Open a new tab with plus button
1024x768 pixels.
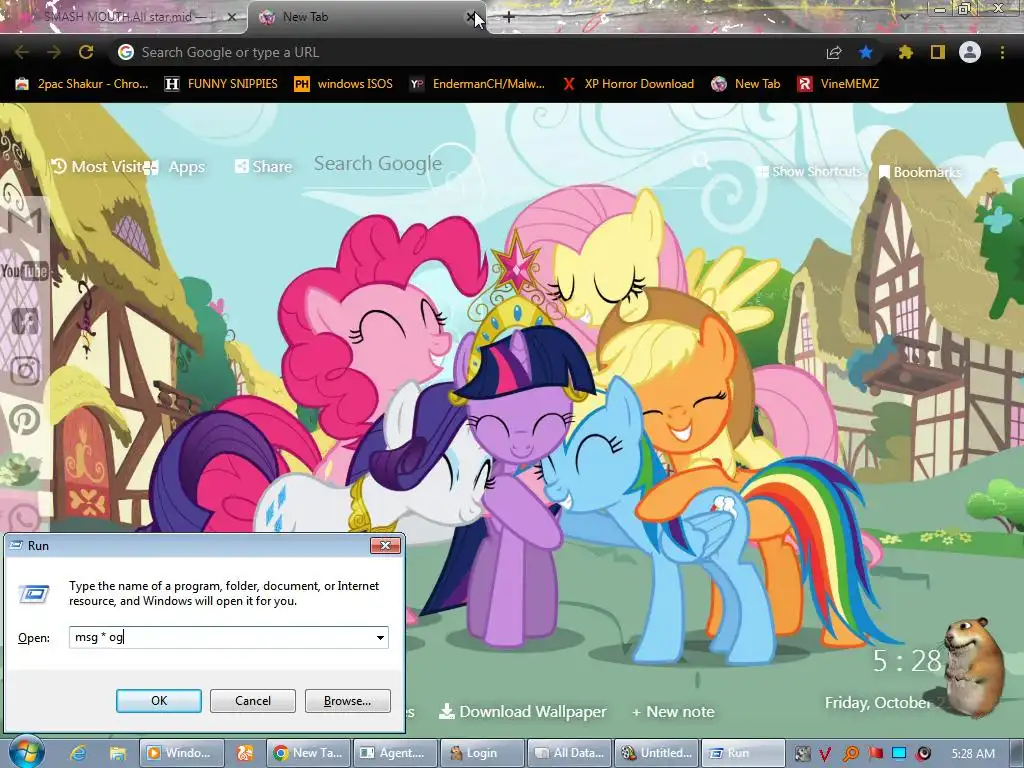tap(509, 17)
